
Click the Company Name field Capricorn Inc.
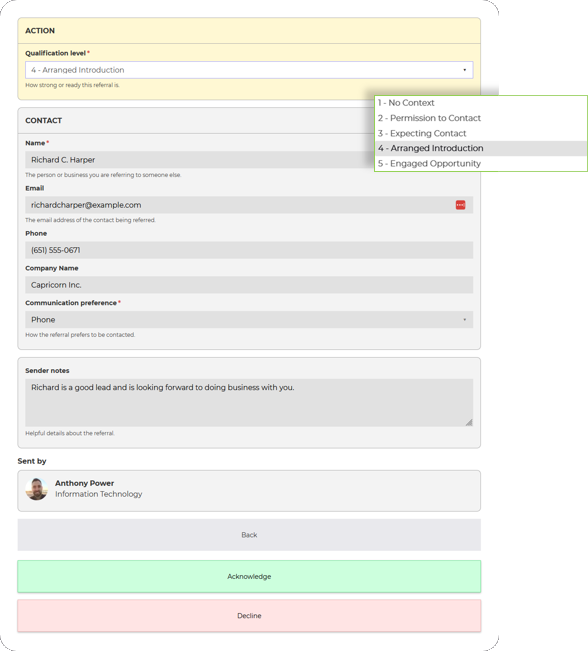pos(249,285)
